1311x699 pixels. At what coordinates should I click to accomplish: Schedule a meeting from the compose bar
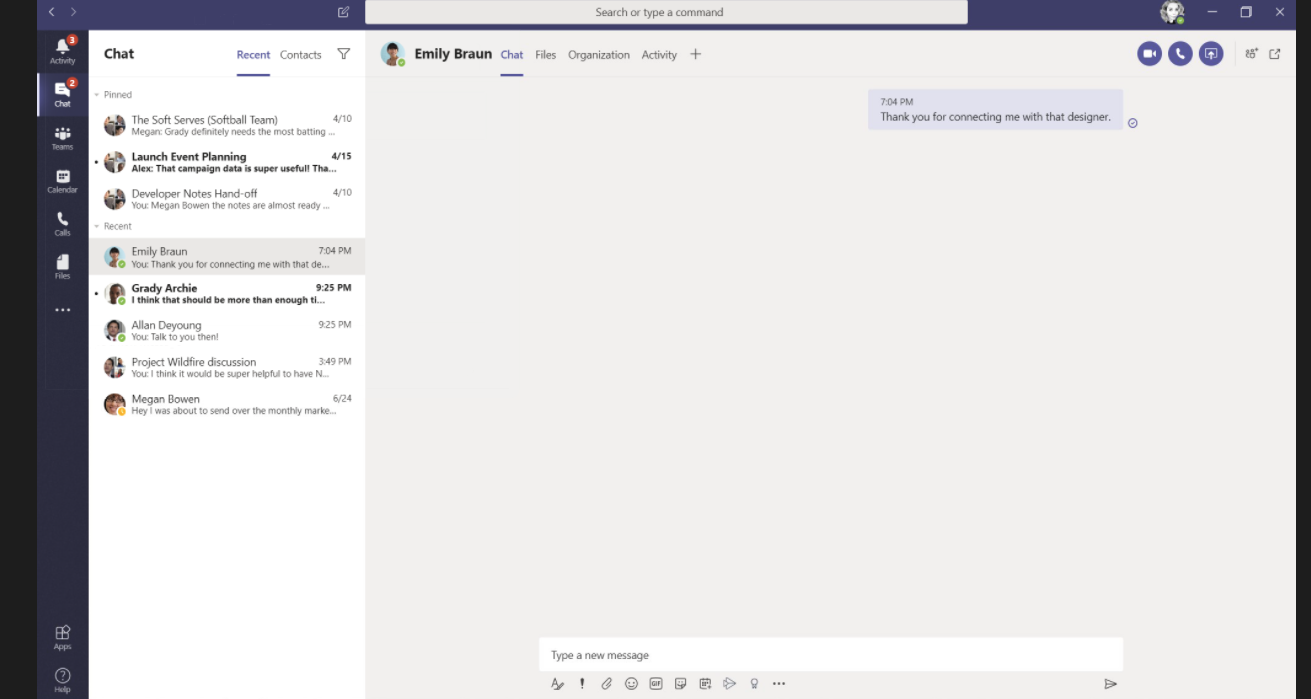[x=705, y=683]
